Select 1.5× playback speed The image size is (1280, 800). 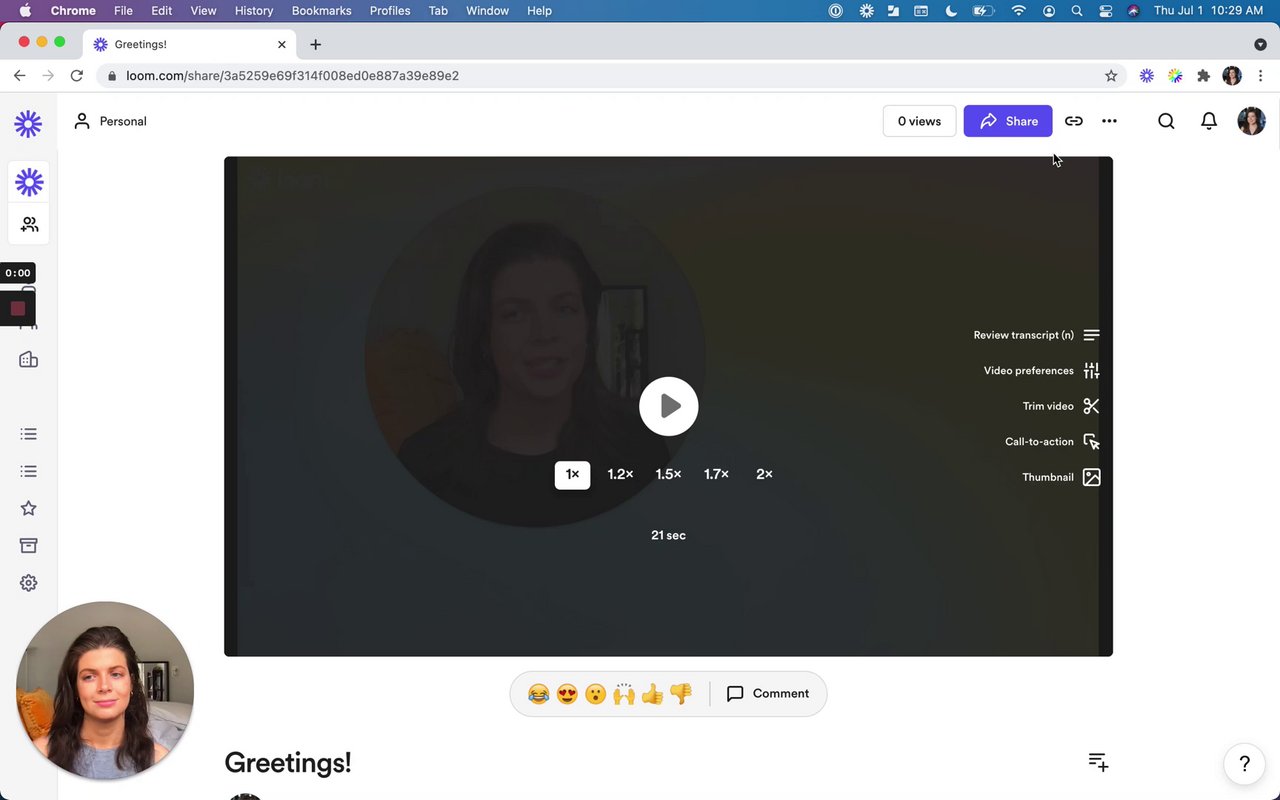(x=668, y=475)
